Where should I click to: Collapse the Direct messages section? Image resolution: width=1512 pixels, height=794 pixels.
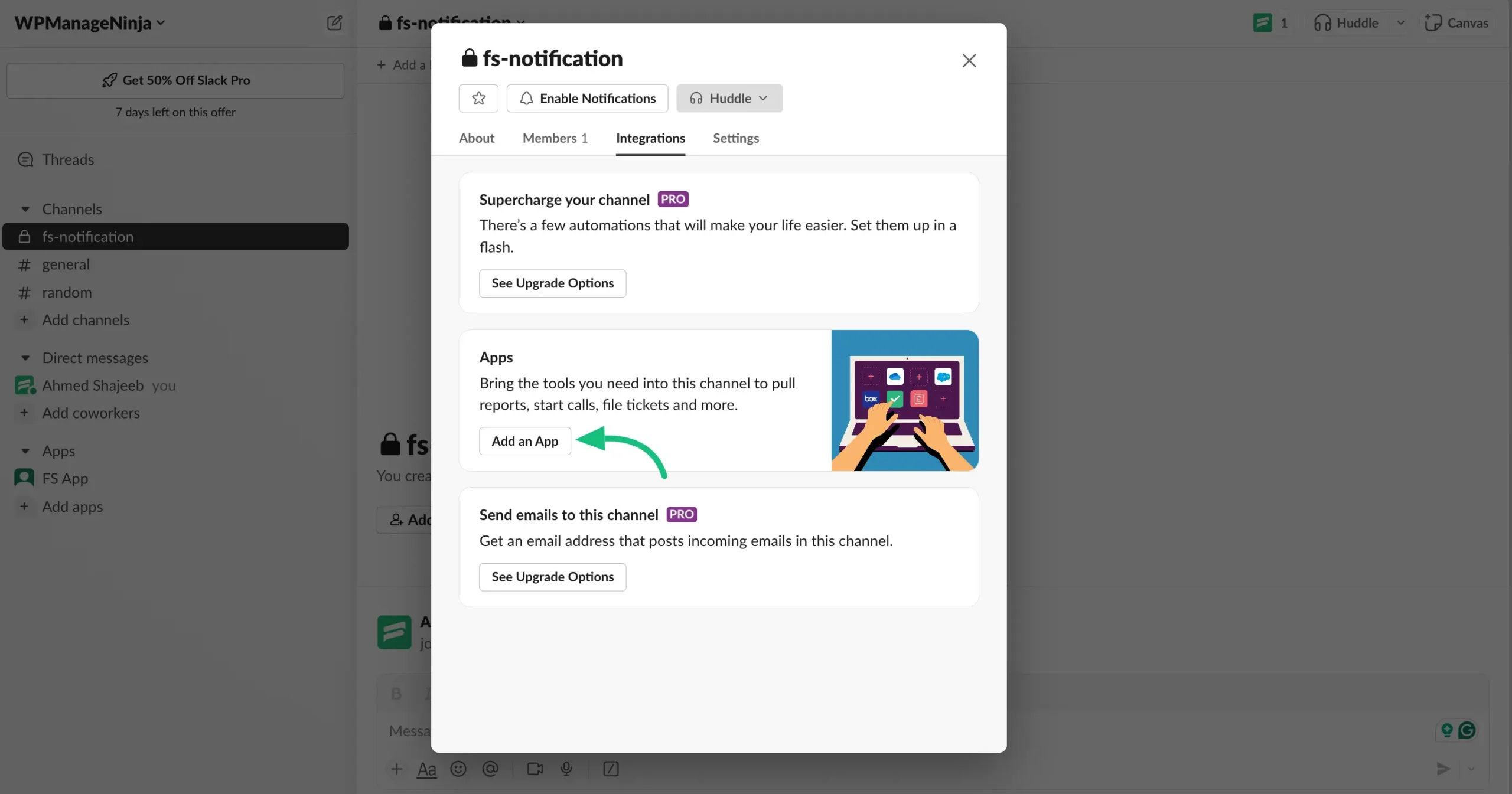click(25, 358)
